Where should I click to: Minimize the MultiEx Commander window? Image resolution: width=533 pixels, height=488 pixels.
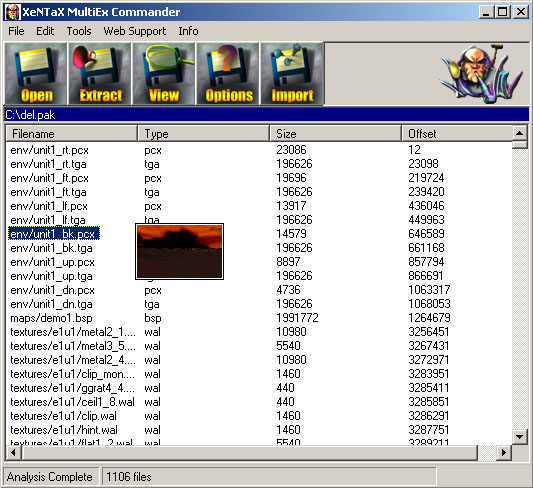pyautogui.click(x=486, y=12)
